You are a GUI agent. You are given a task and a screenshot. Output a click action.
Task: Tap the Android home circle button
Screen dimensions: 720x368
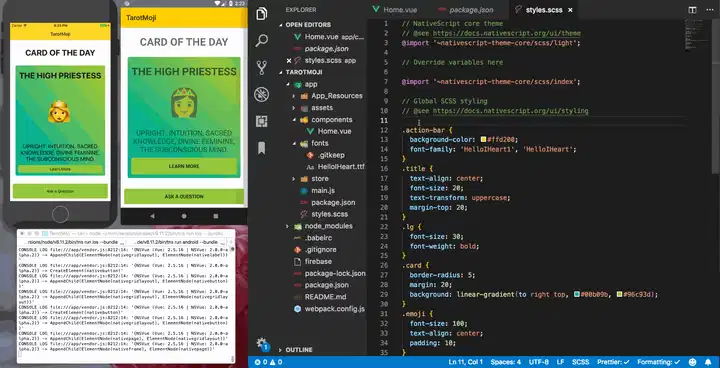click(184, 216)
